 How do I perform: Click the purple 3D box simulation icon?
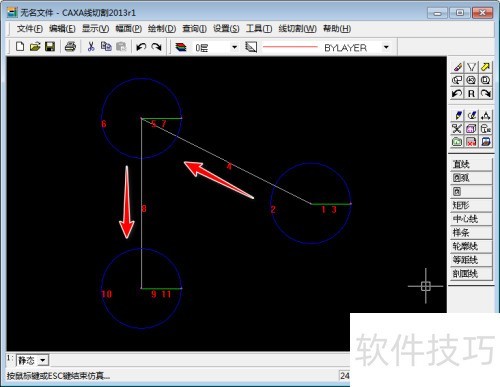(x=471, y=129)
